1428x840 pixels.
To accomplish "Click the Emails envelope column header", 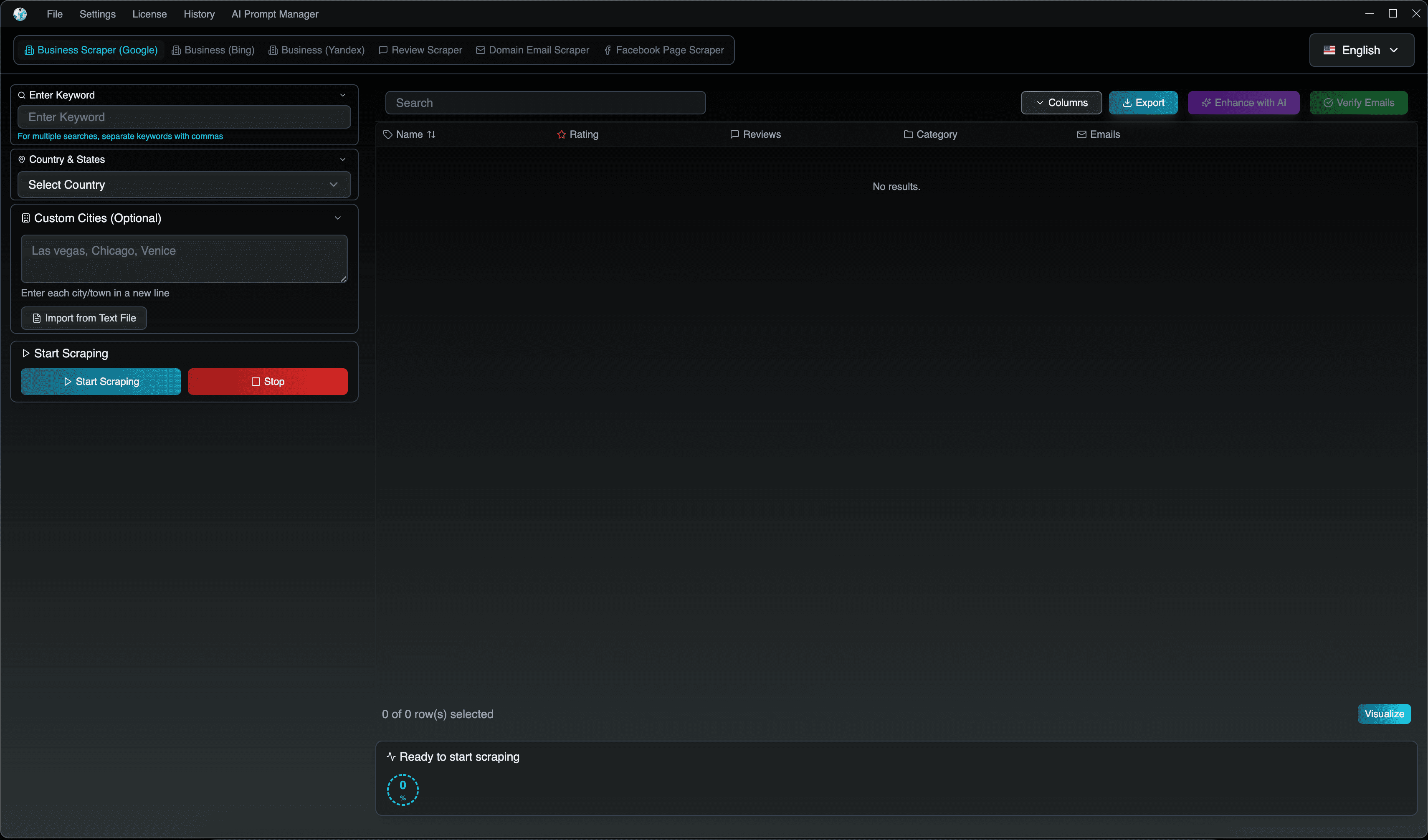I will [x=1081, y=134].
